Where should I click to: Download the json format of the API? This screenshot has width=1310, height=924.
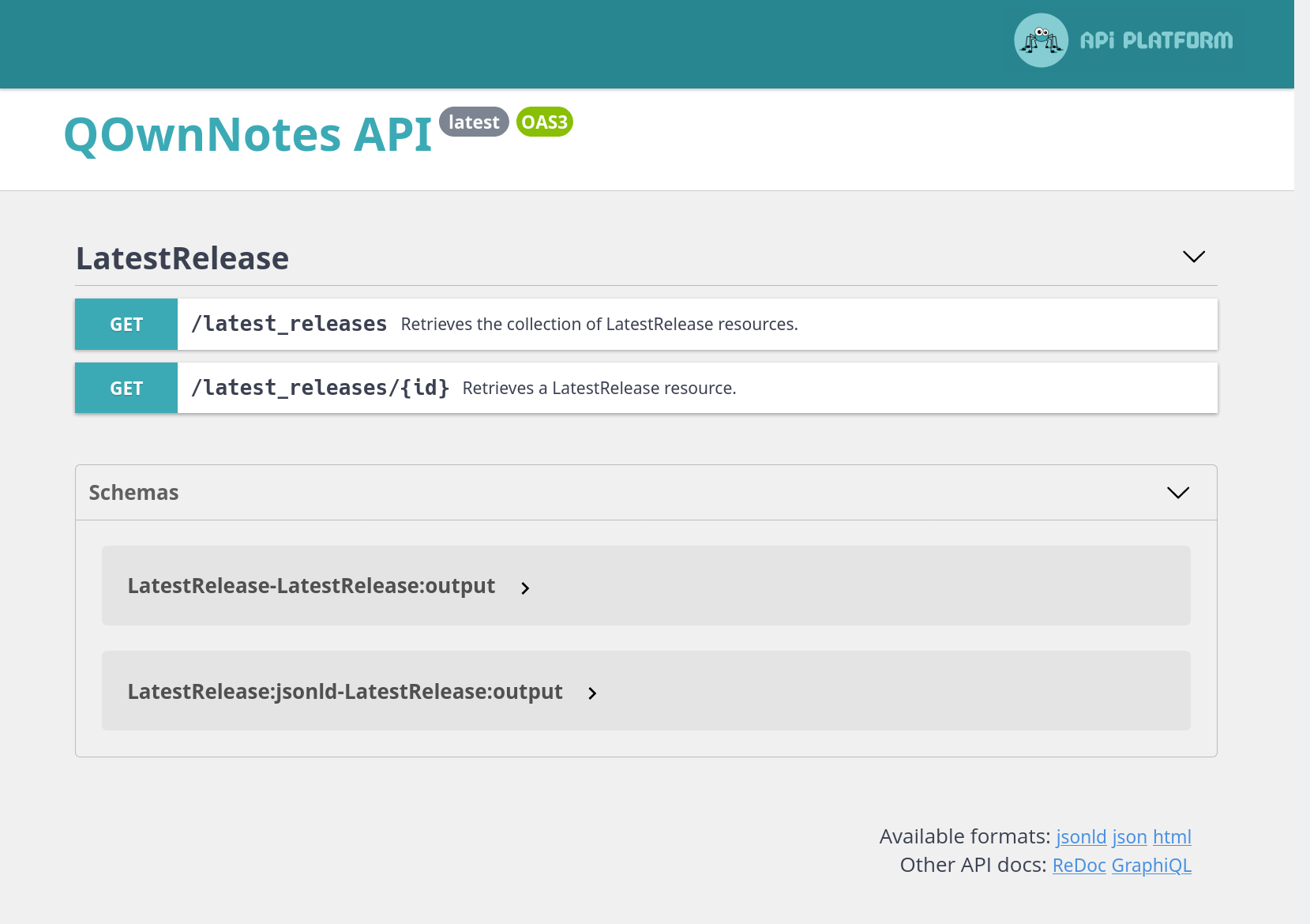[x=1129, y=836]
